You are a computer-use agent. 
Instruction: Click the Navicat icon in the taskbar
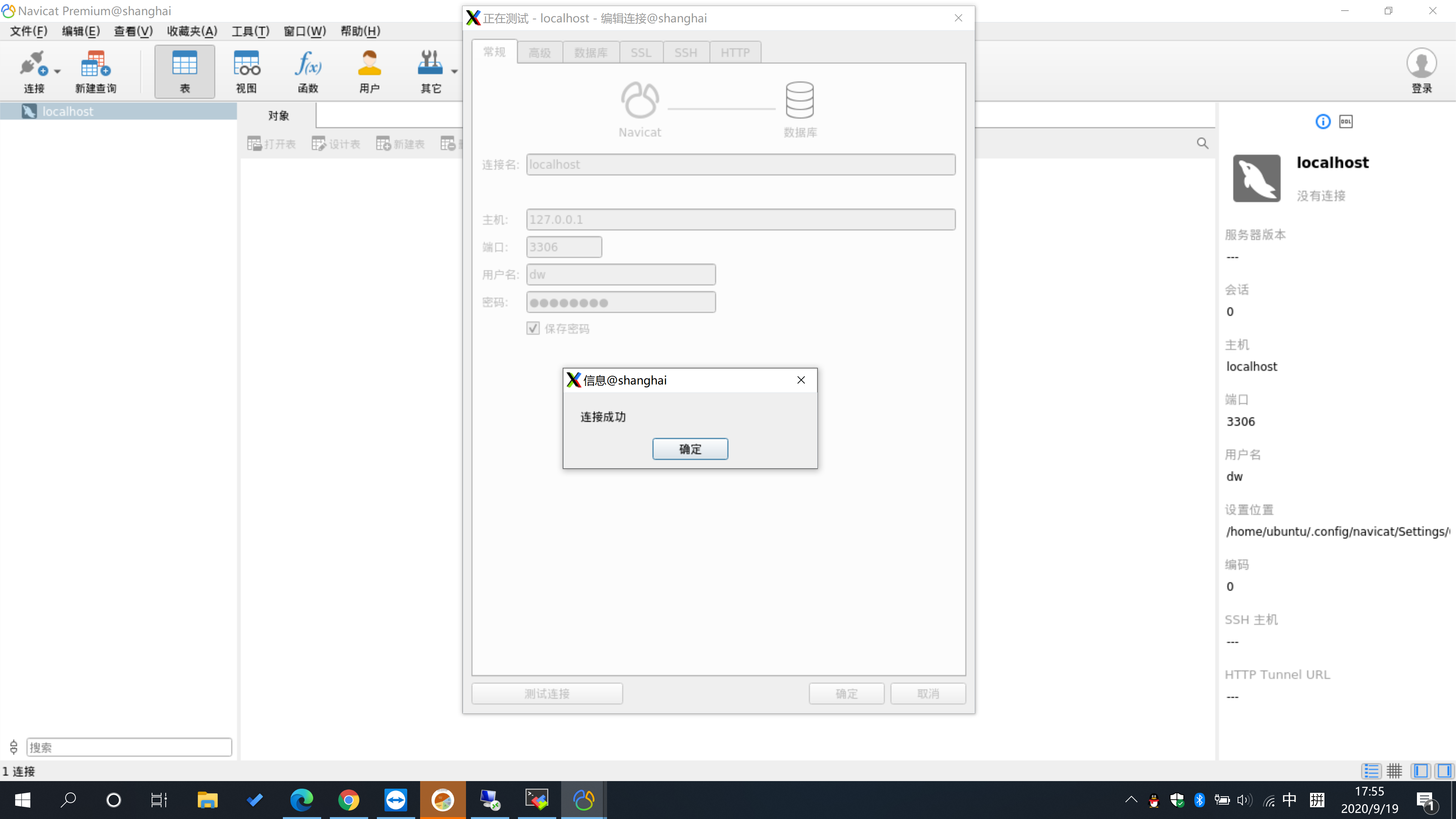click(x=584, y=800)
